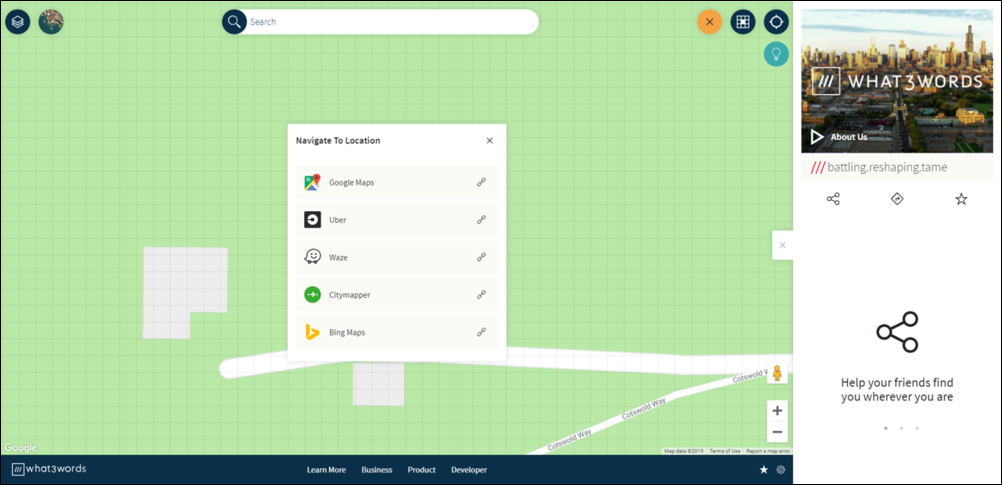
Task: Type in the Search field
Action: click(390, 22)
